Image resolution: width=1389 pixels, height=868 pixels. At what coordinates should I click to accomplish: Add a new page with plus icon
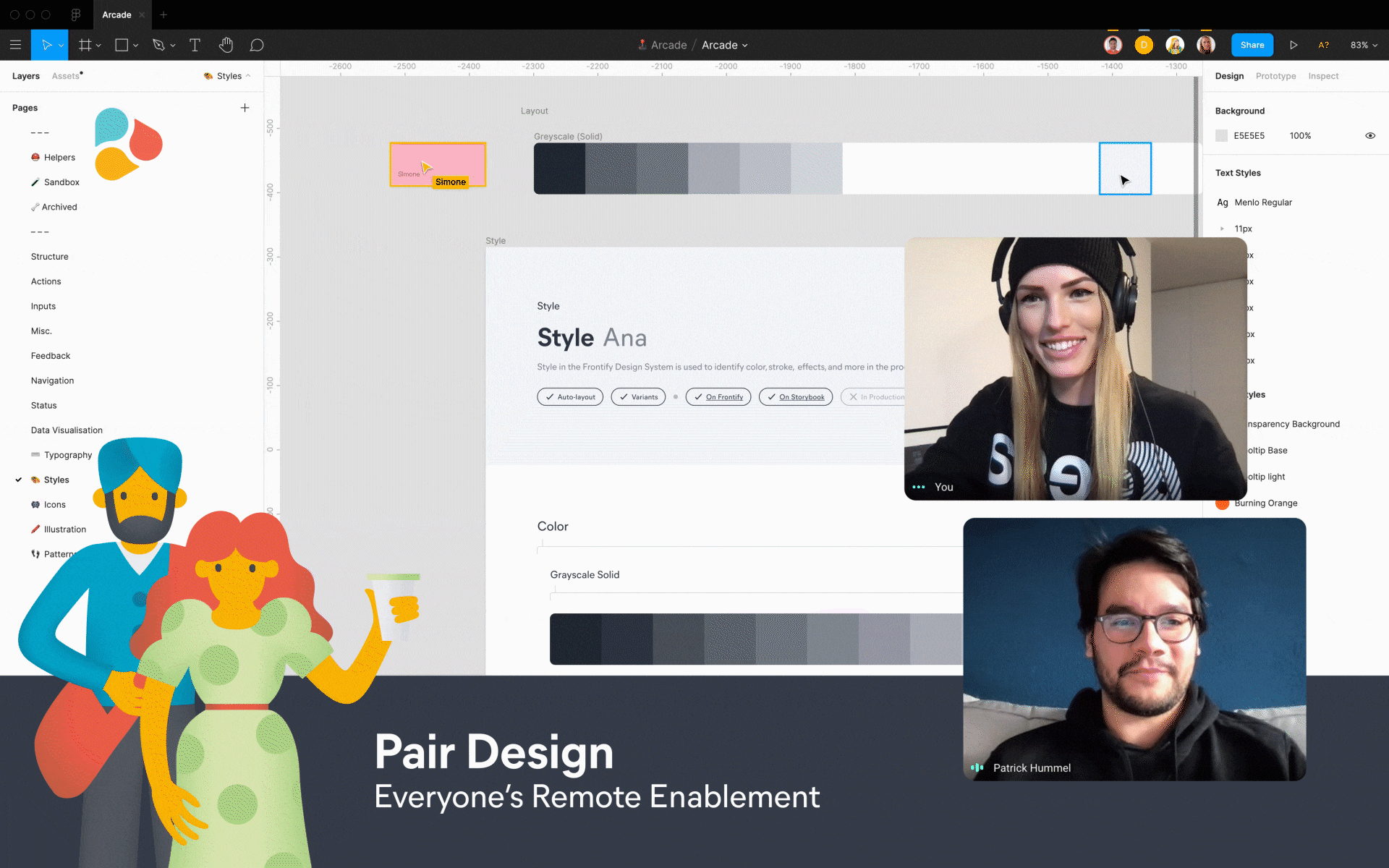[245, 108]
